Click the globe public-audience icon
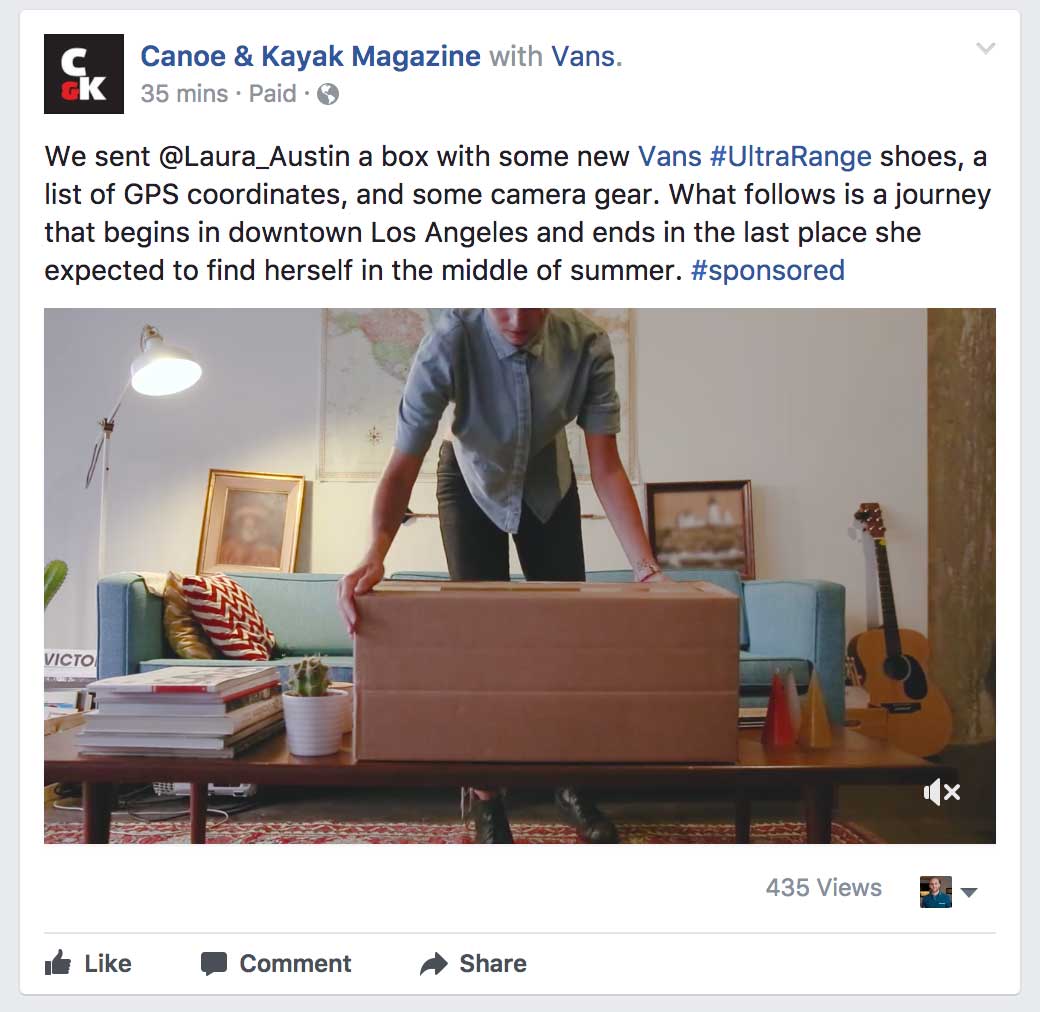This screenshot has width=1040, height=1012. click(328, 94)
